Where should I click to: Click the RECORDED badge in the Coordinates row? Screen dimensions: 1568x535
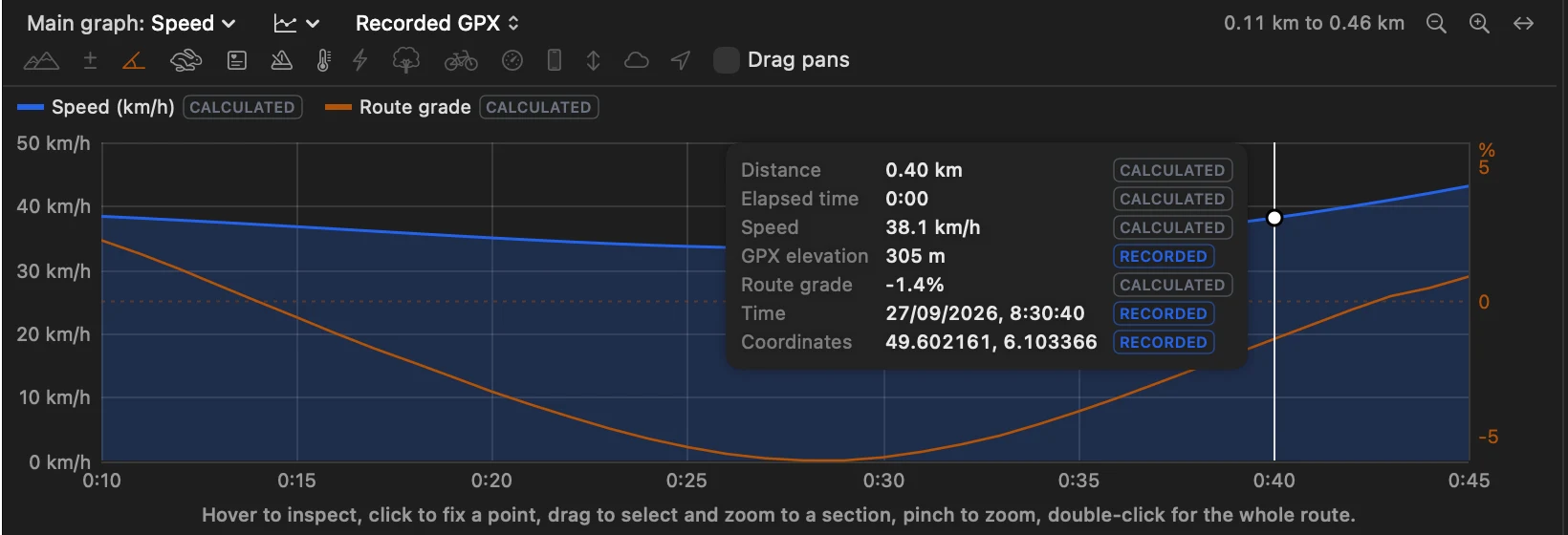coord(1164,342)
